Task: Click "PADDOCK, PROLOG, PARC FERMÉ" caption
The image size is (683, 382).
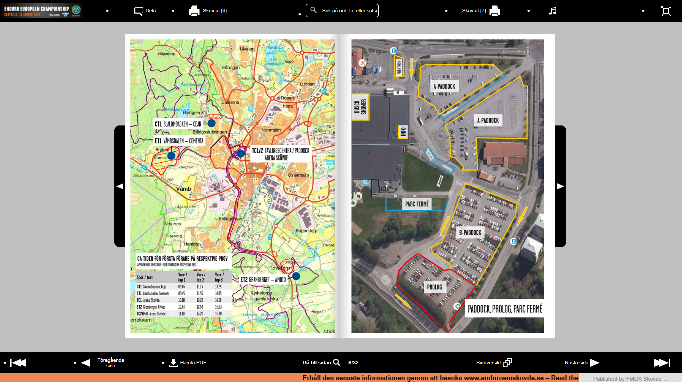Action: [x=504, y=309]
